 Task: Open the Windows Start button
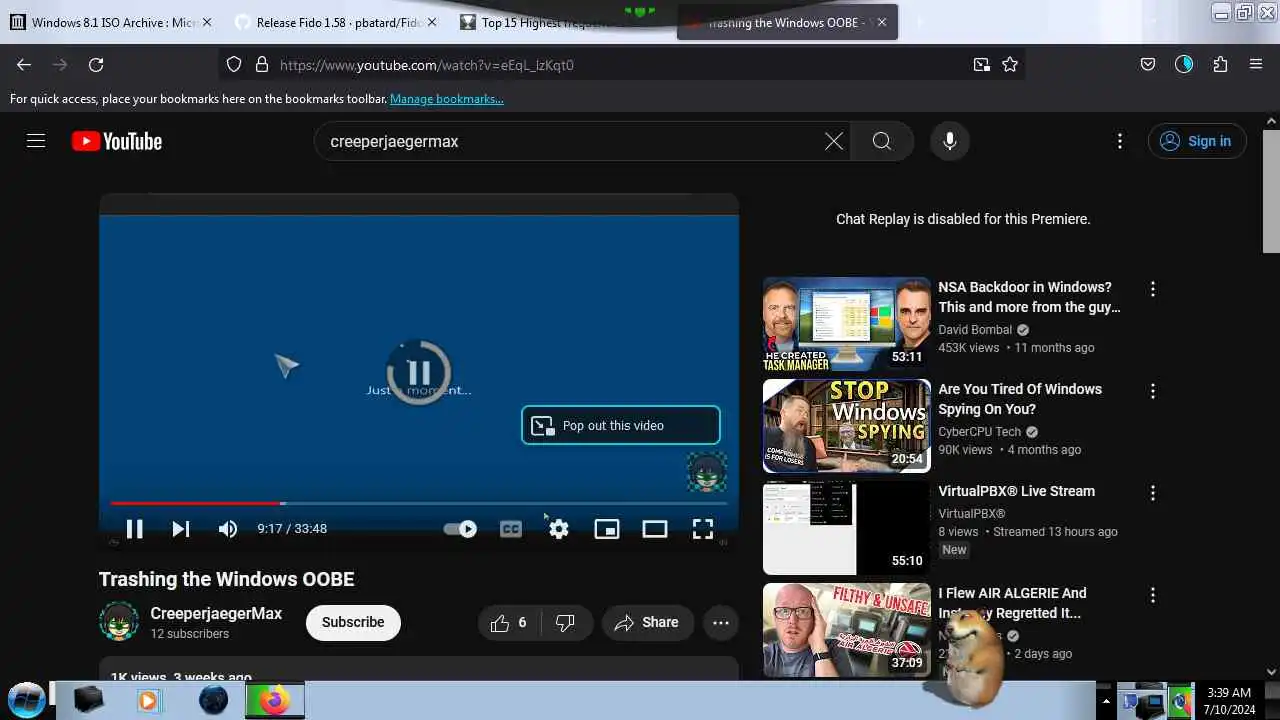(26, 699)
